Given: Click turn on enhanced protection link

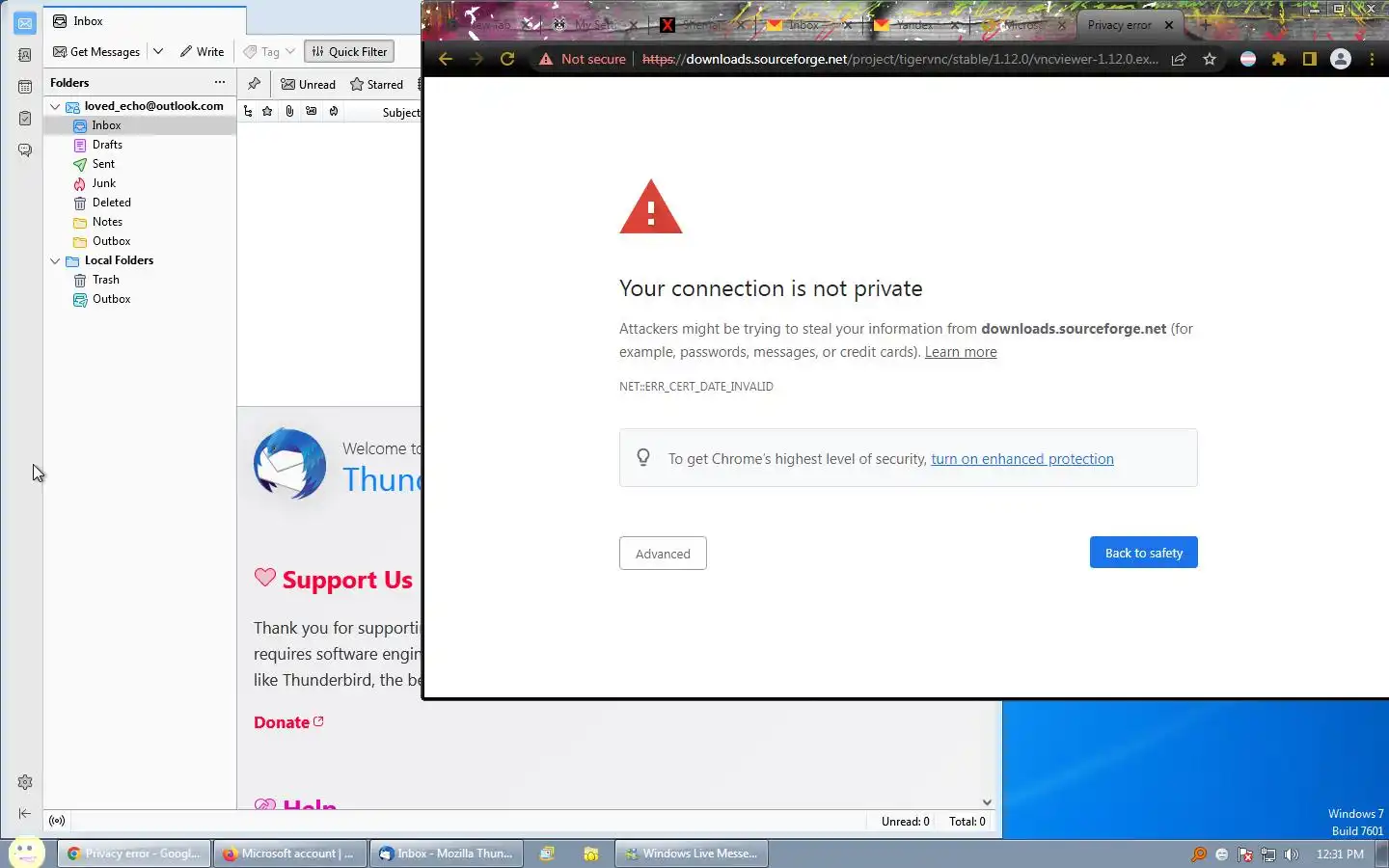Looking at the screenshot, I should tap(1022, 459).
